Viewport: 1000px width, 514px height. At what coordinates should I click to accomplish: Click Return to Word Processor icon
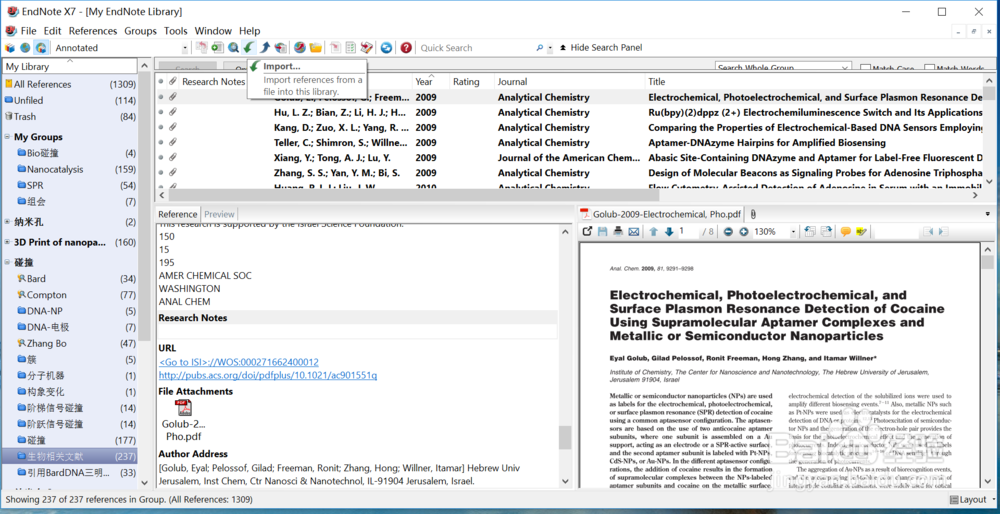[367, 48]
